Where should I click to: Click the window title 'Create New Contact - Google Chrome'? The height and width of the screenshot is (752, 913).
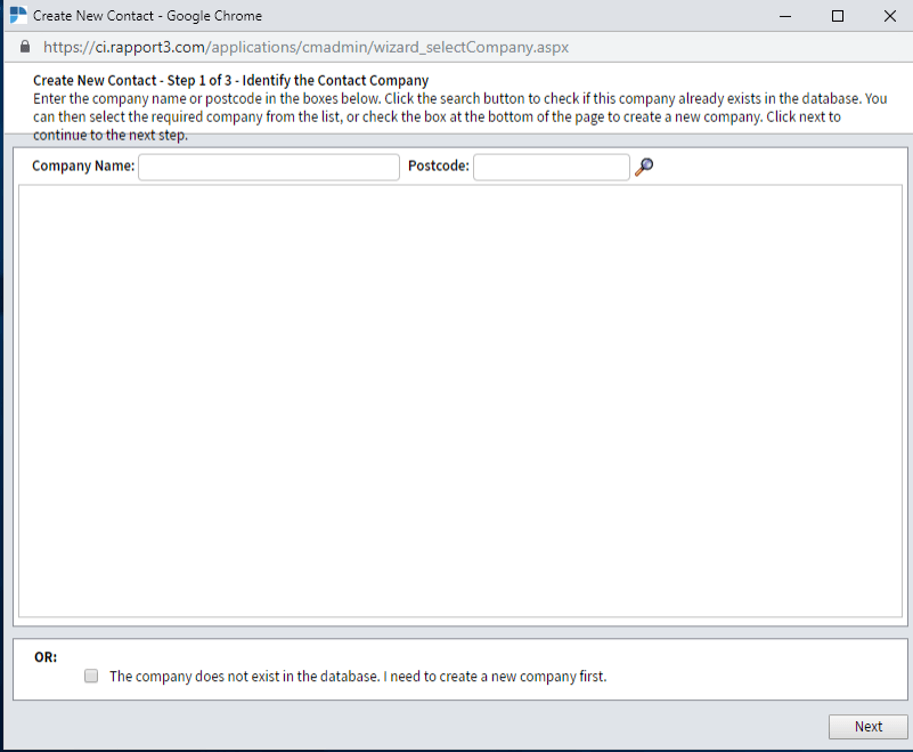point(147,16)
